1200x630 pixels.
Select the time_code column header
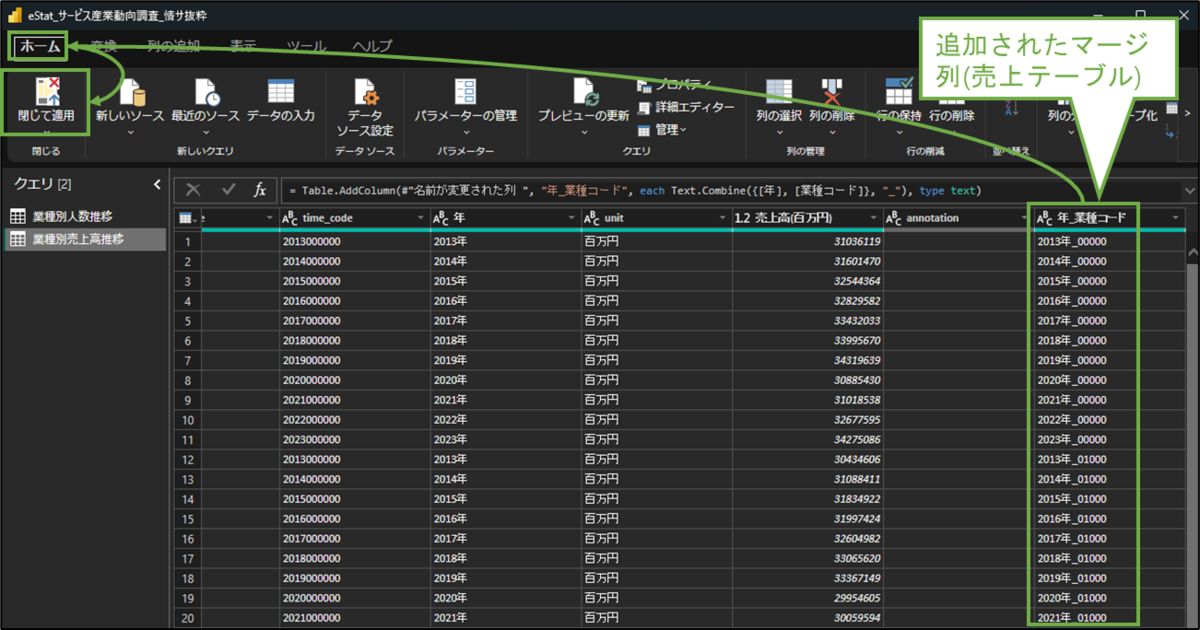(x=355, y=217)
